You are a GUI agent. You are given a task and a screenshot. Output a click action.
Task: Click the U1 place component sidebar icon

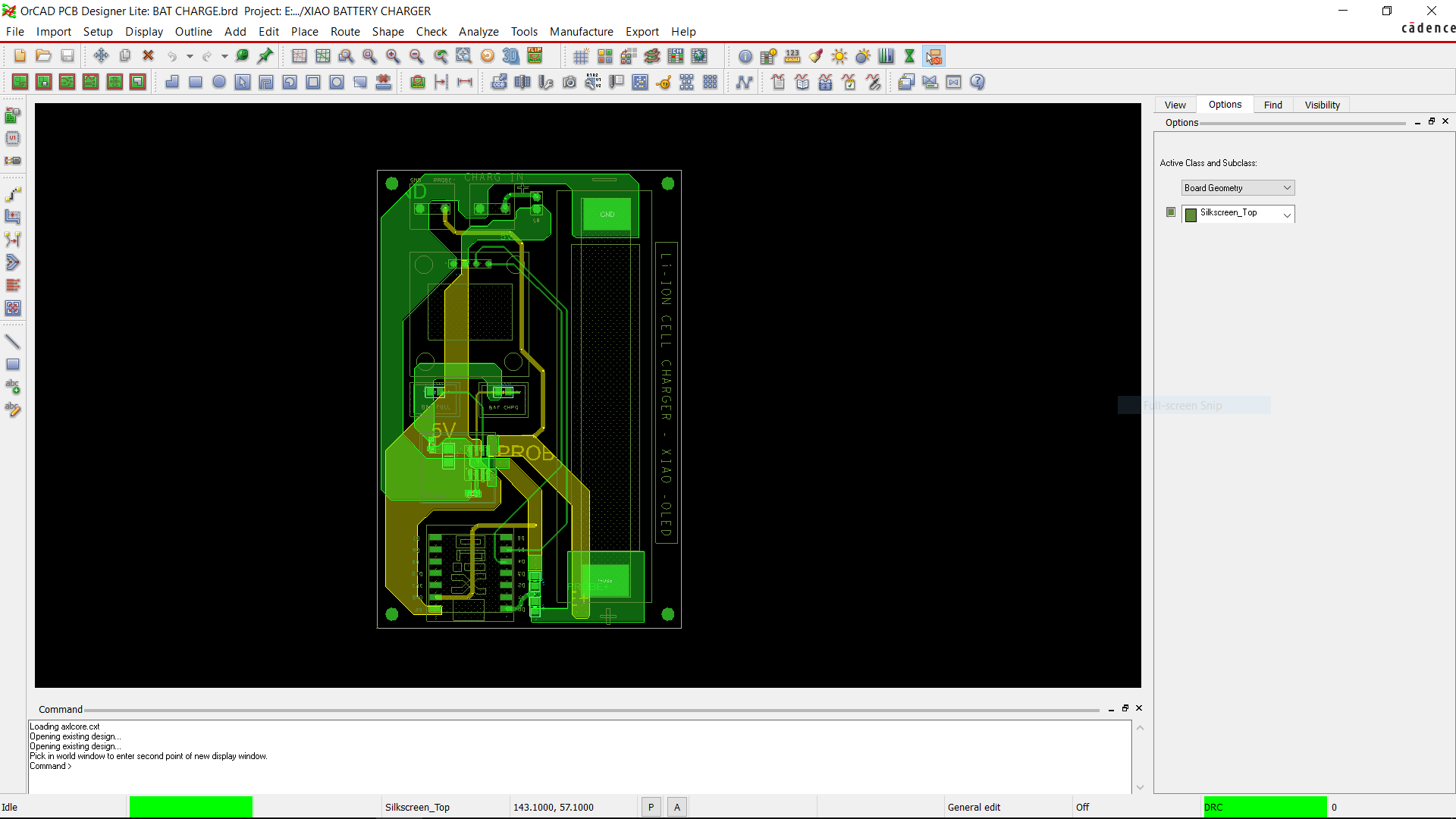(13, 138)
